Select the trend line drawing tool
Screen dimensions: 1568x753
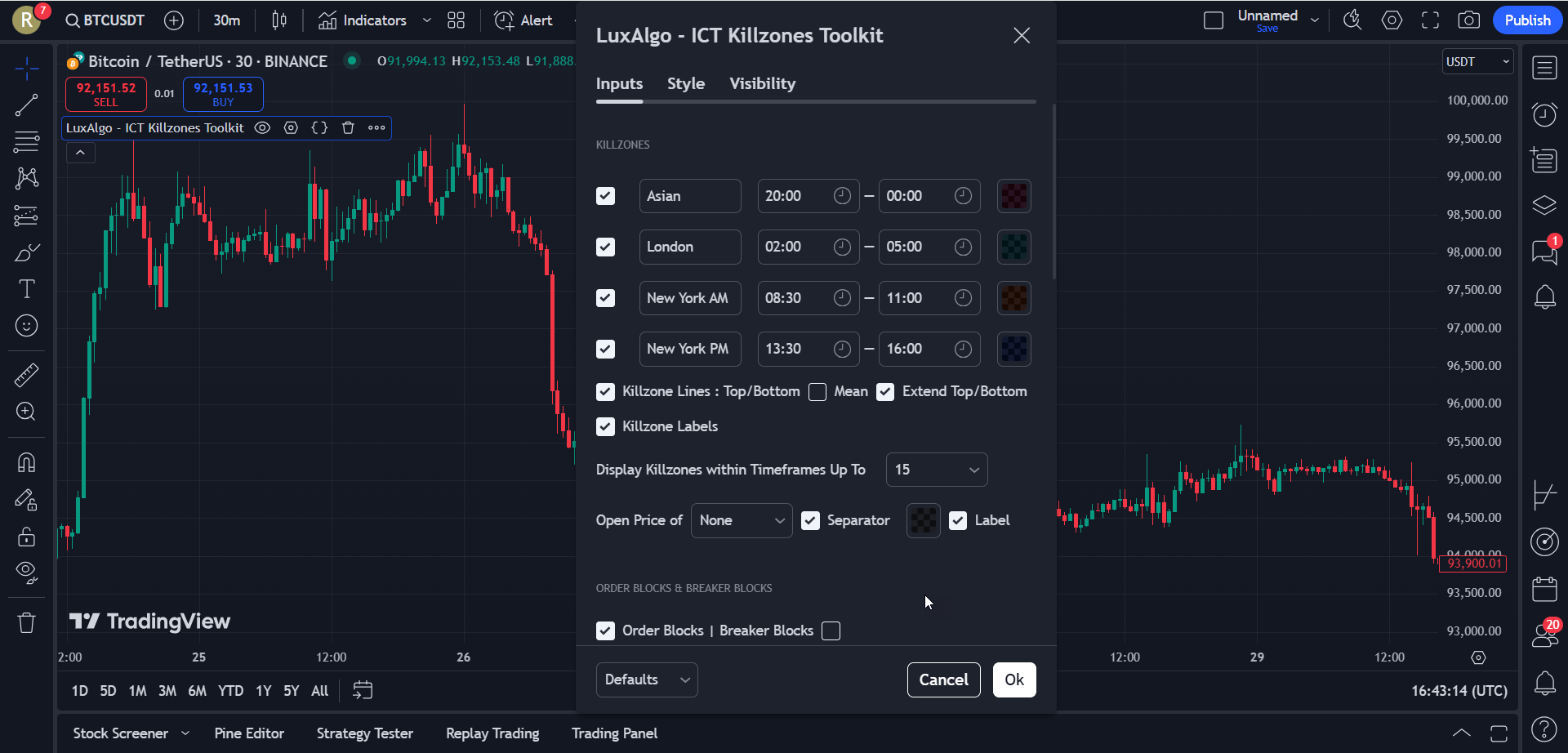[x=27, y=105]
